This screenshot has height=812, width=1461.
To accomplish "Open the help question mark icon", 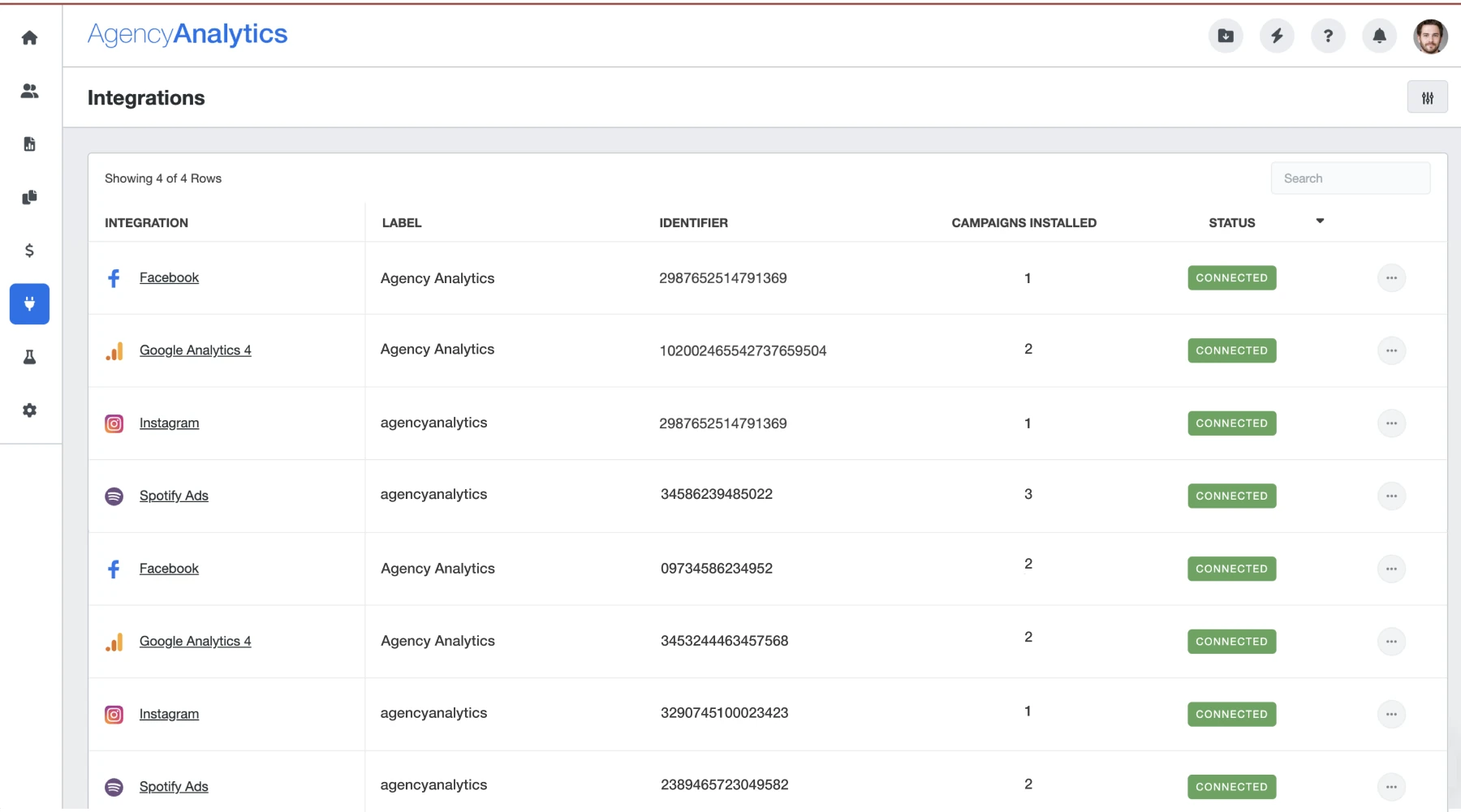I will pyautogui.click(x=1328, y=36).
